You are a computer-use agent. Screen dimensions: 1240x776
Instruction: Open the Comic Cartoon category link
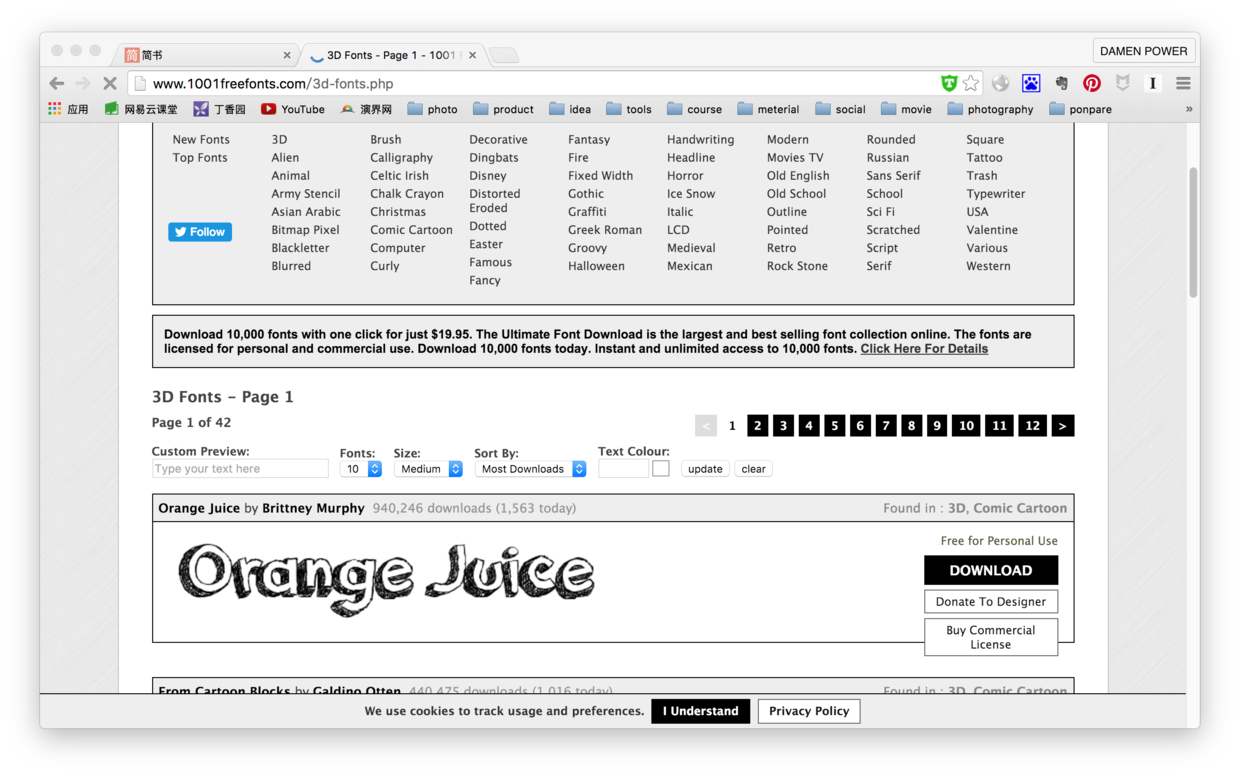(411, 230)
